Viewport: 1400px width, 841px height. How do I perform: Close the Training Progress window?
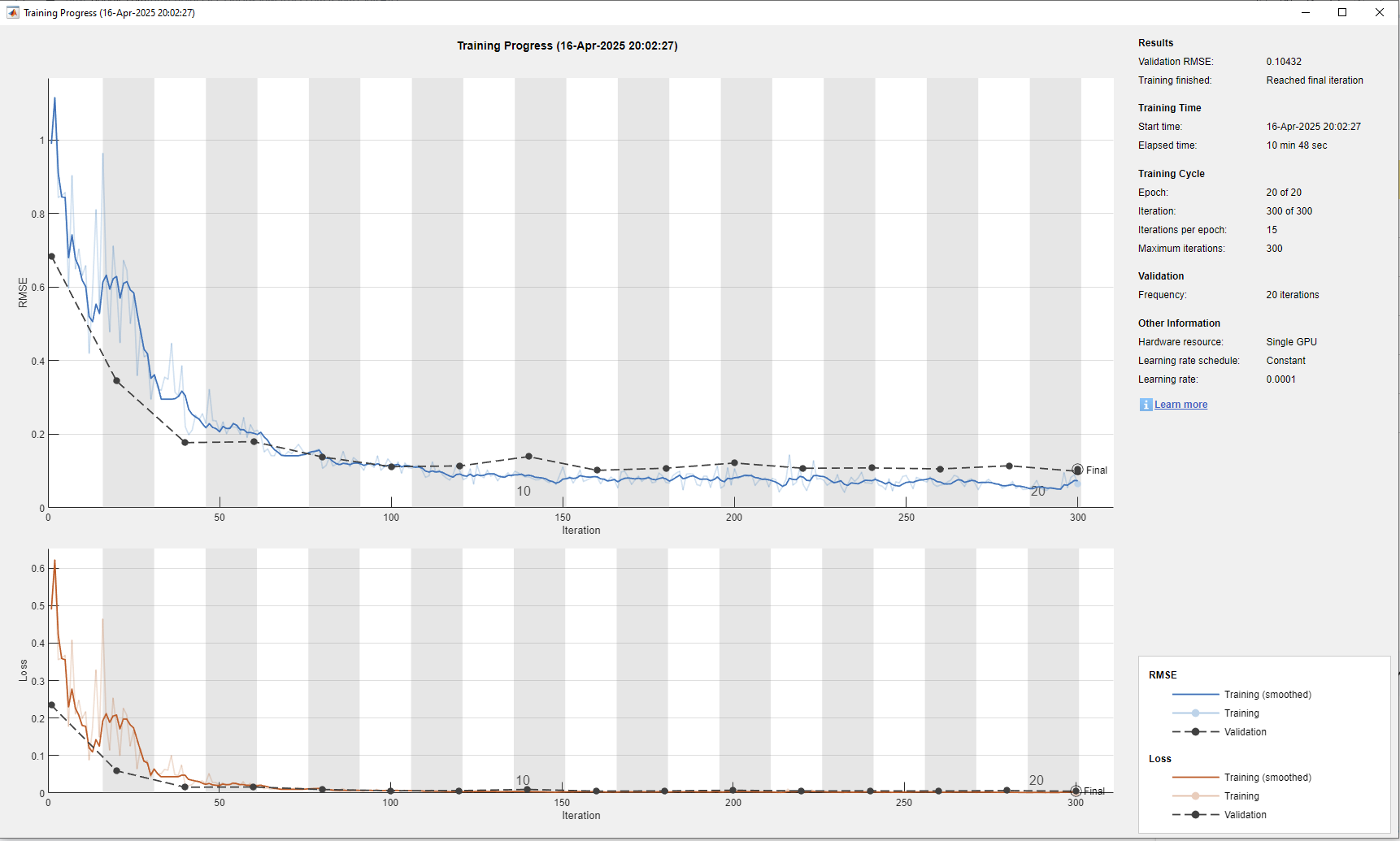tap(1380, 12)
